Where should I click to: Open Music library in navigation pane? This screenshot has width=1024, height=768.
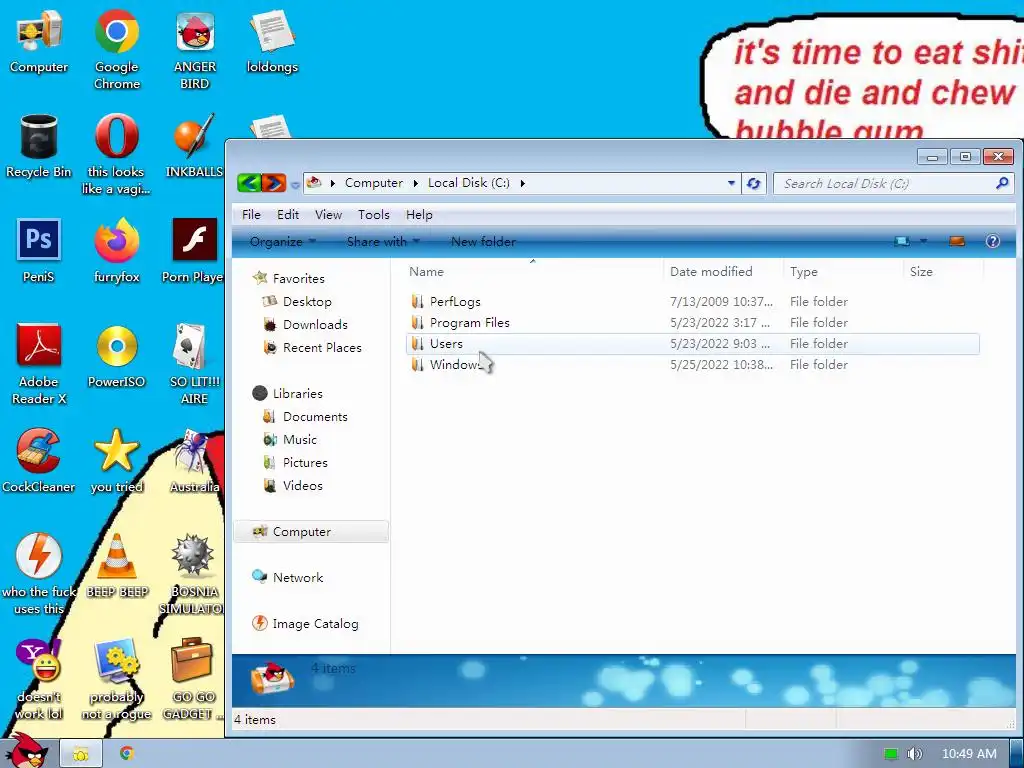point(300,440)
